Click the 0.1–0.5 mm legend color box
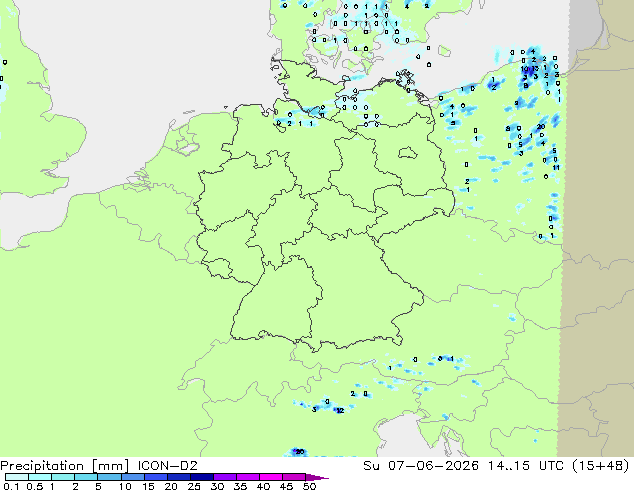Screen dimensions: 634x490 (17, 477)
